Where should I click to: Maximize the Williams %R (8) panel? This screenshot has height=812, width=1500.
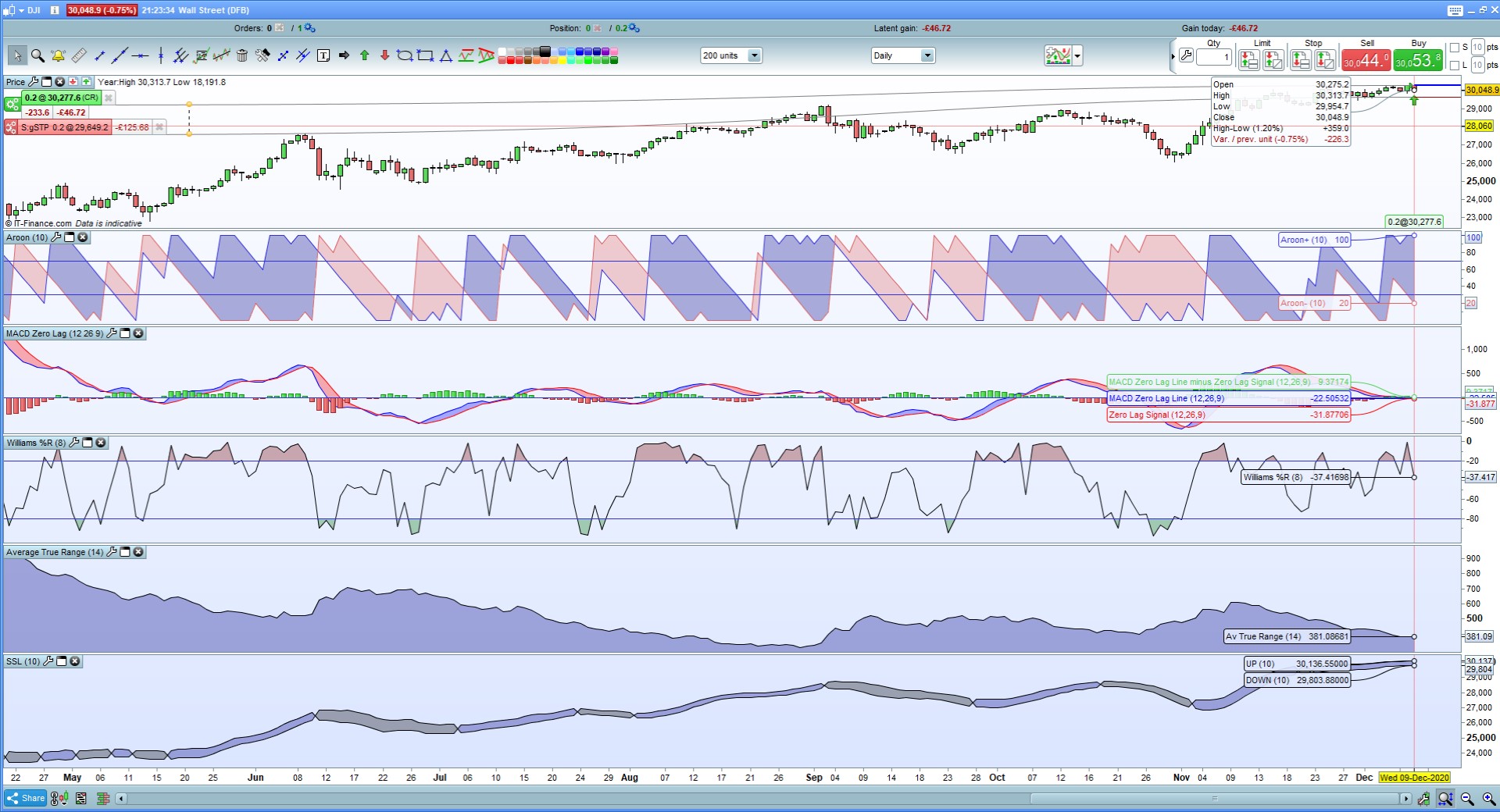tap(87, 443)
